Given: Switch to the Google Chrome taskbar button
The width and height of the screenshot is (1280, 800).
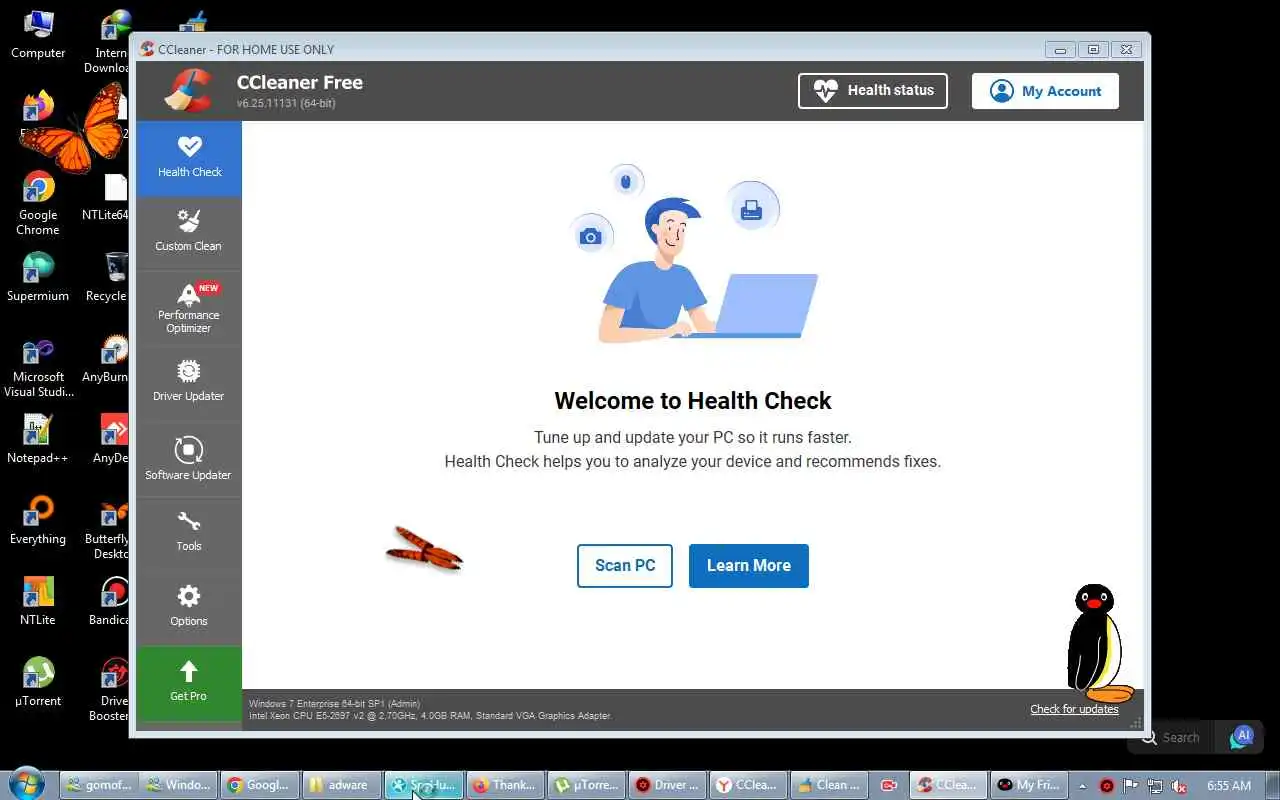Looking at the screenshot, I should [259, 785].
